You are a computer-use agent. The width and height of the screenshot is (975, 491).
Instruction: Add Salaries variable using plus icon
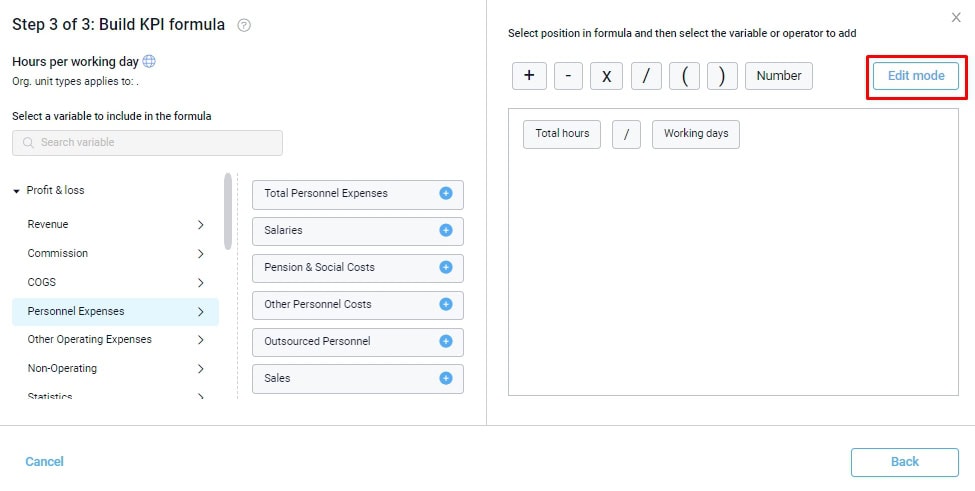tap(446, 230)
